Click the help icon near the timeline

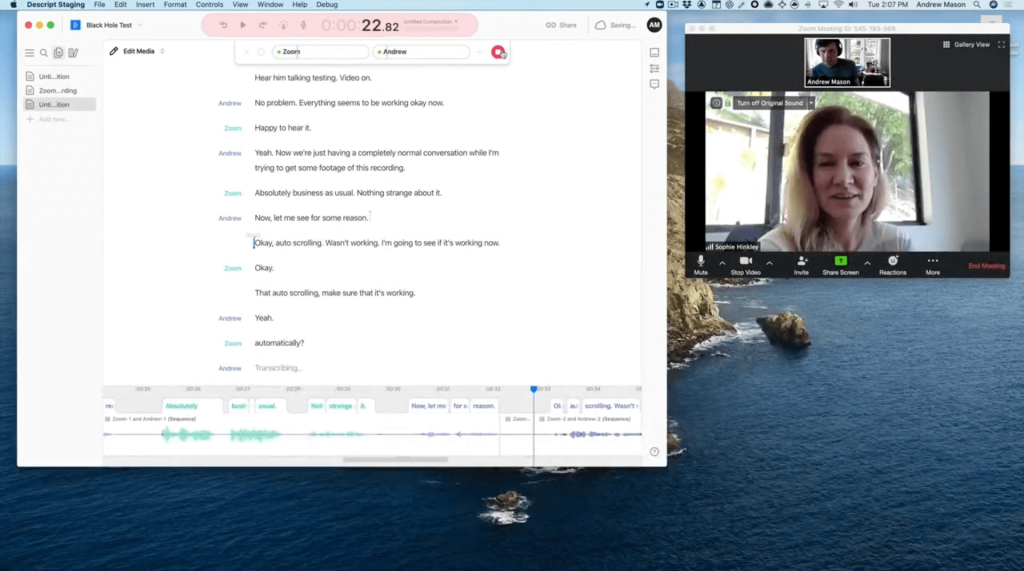654,452
